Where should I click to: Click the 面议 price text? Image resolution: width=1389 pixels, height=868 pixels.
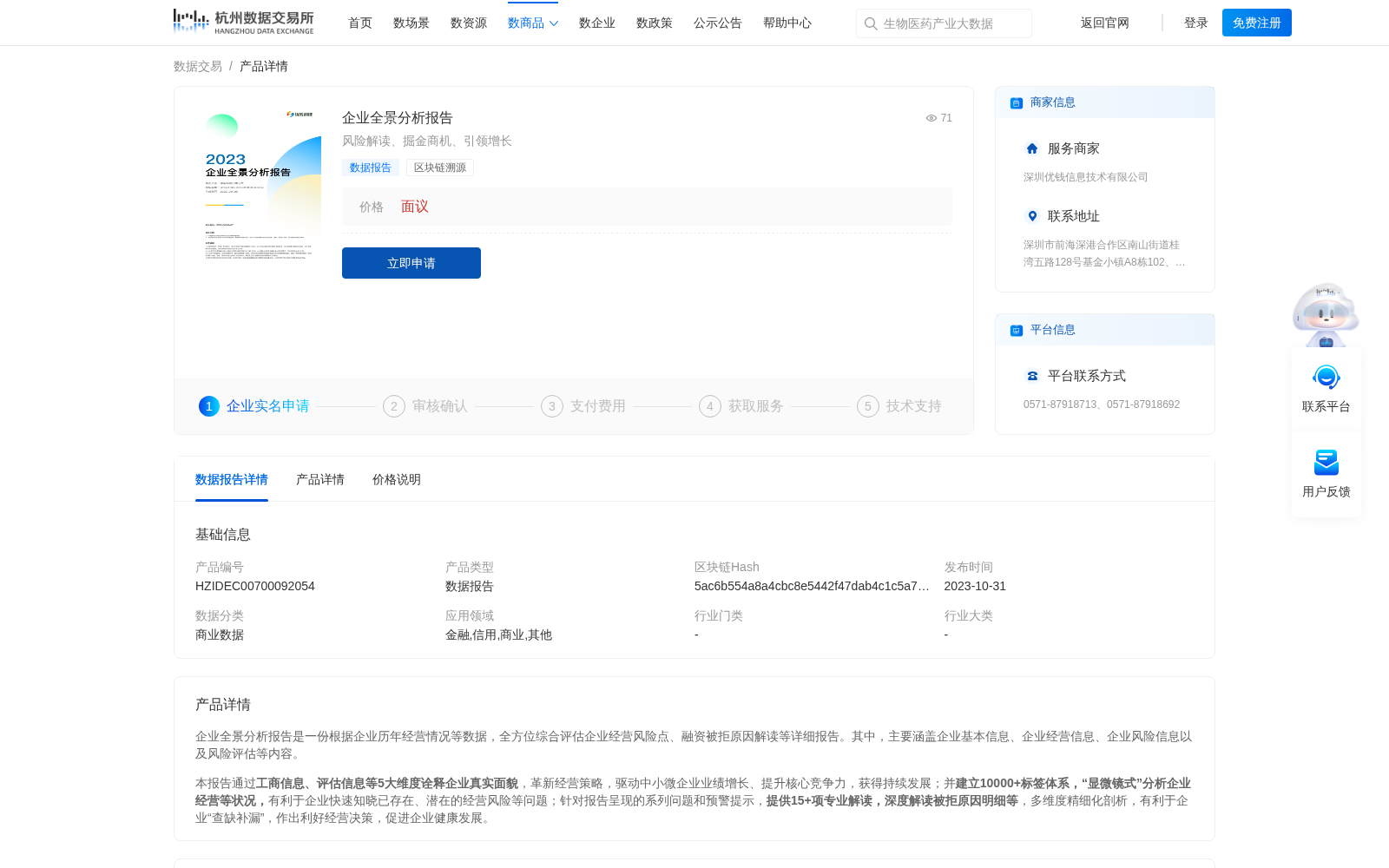tap(415, 207)
